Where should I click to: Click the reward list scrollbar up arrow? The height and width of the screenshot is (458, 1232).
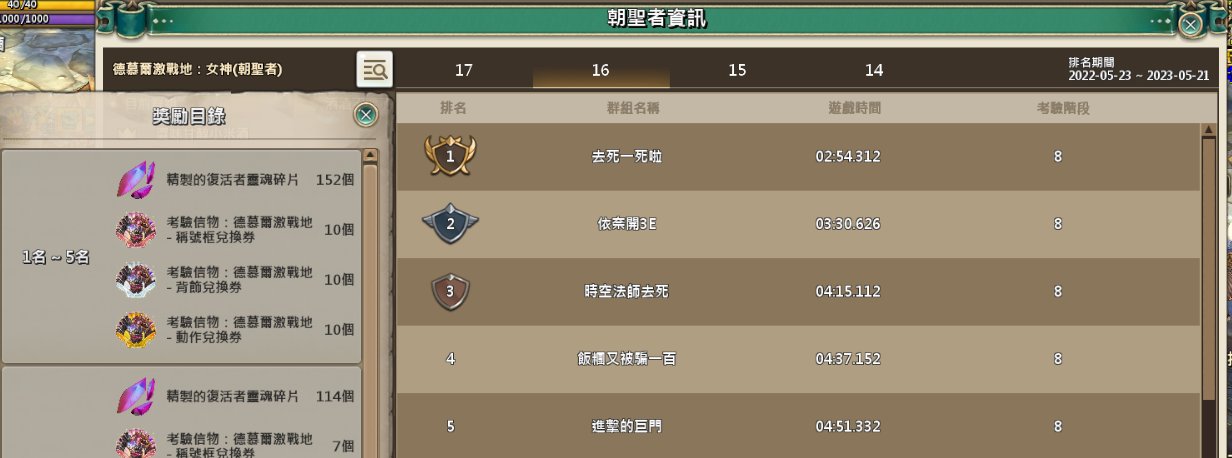click(x=370, y=156)
